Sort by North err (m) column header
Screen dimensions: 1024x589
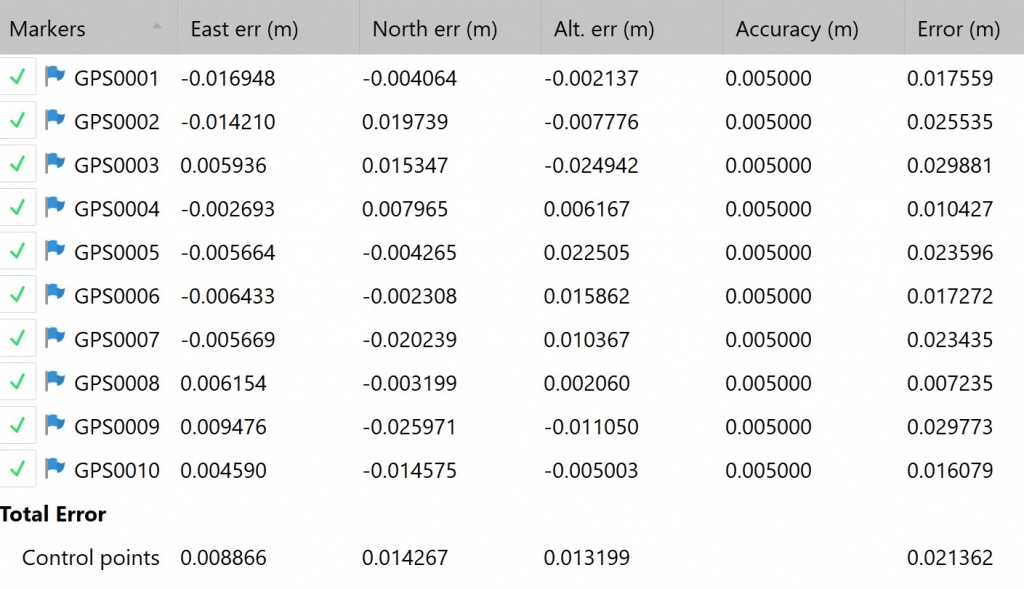pos(434,29)
